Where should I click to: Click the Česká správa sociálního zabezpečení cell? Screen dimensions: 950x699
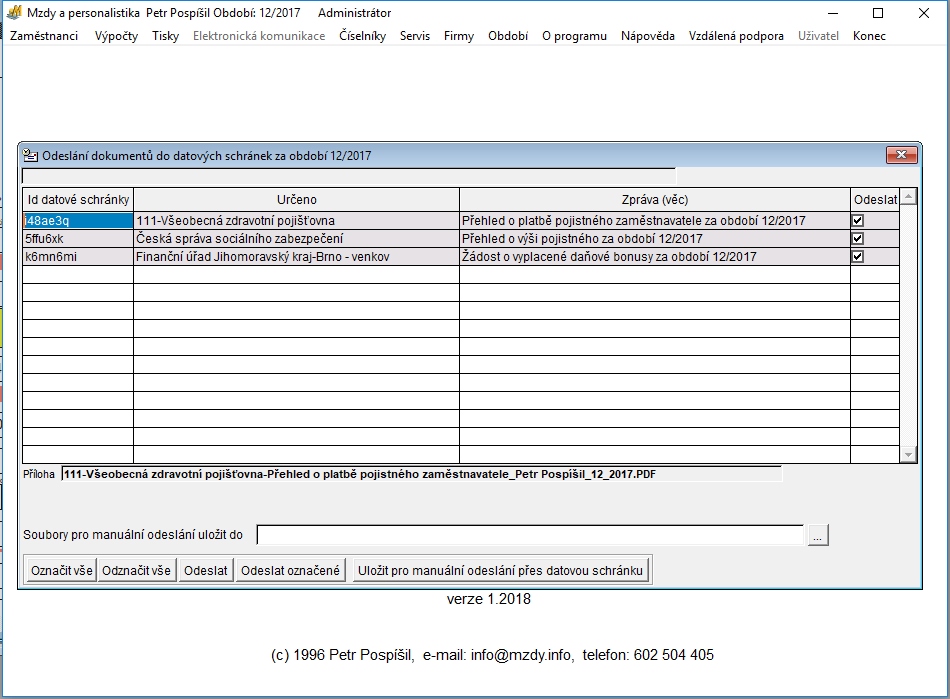pos(296,239)
